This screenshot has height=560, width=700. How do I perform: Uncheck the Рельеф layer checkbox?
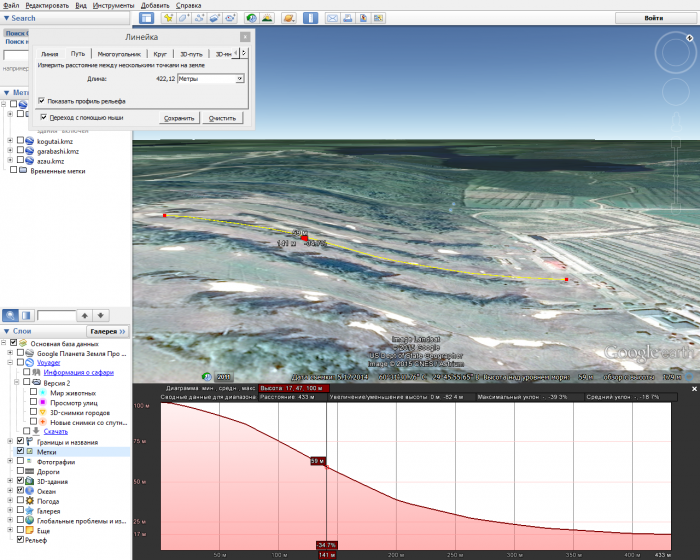click(x=20, y=539)
